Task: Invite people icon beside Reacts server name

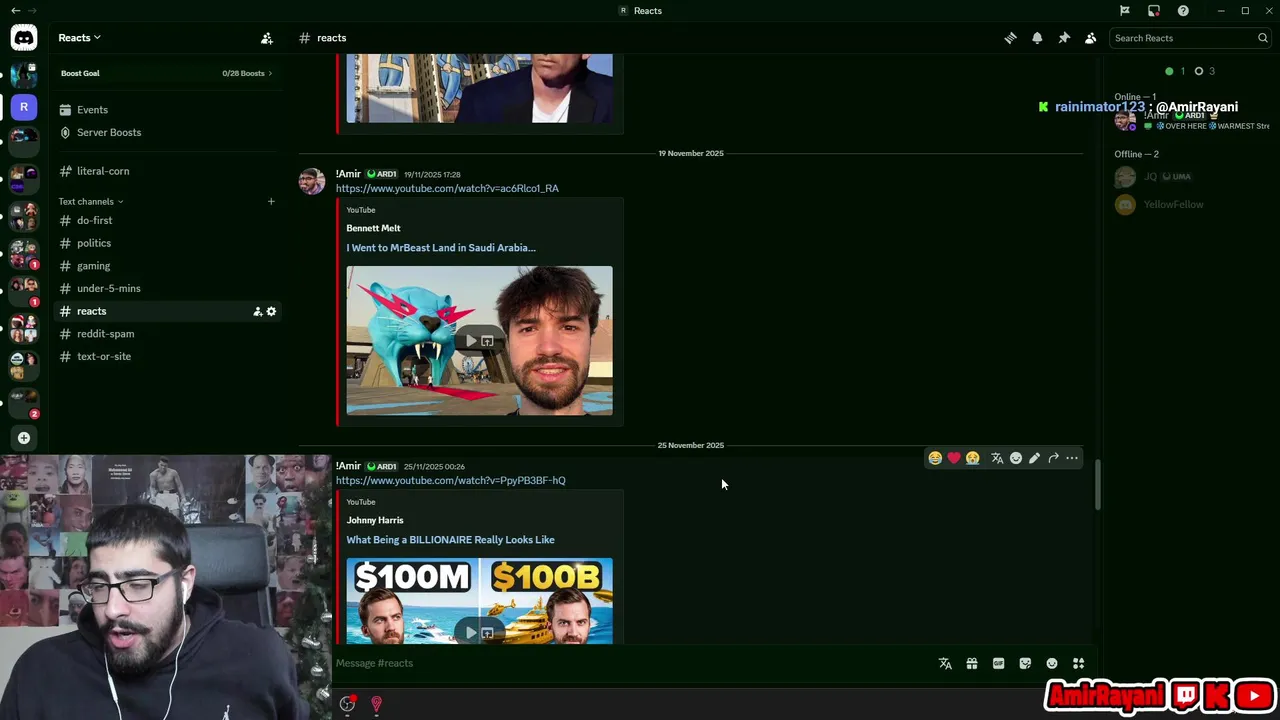Action: tap(267, 38)
